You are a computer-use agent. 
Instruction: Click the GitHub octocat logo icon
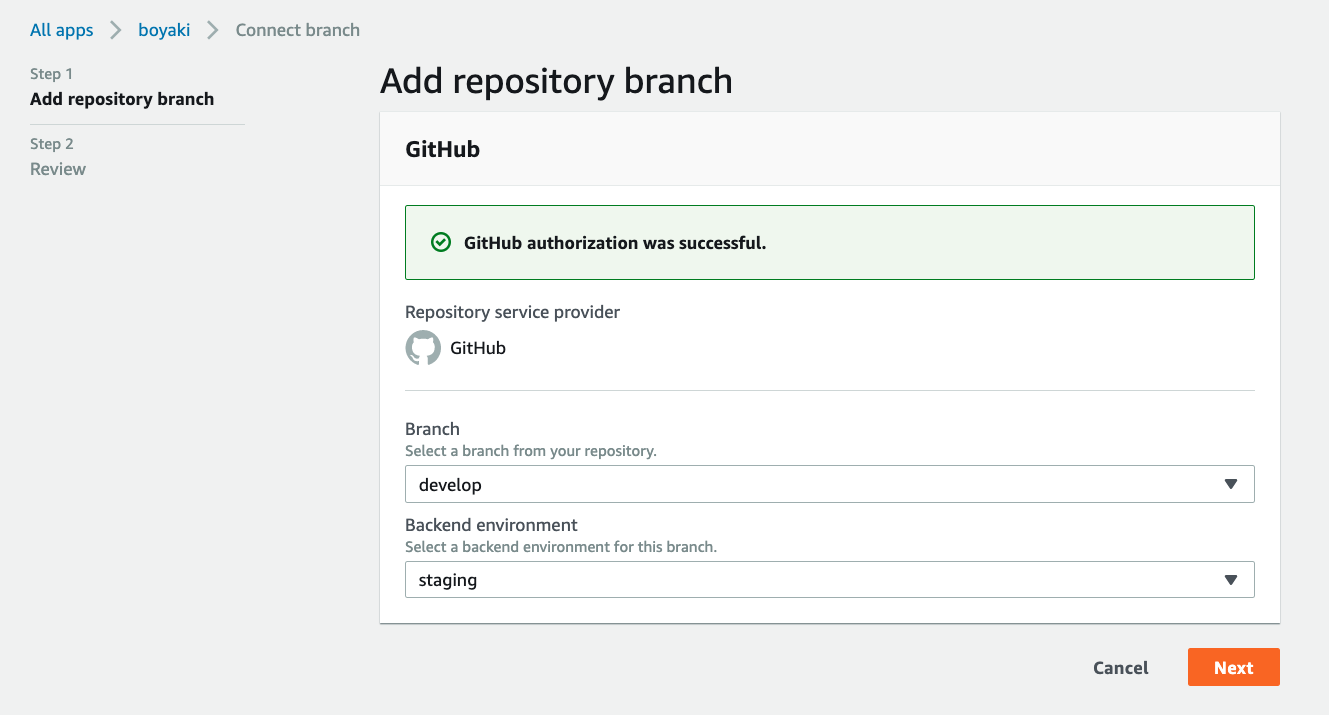pyautogui.click(x=423, y=348)
